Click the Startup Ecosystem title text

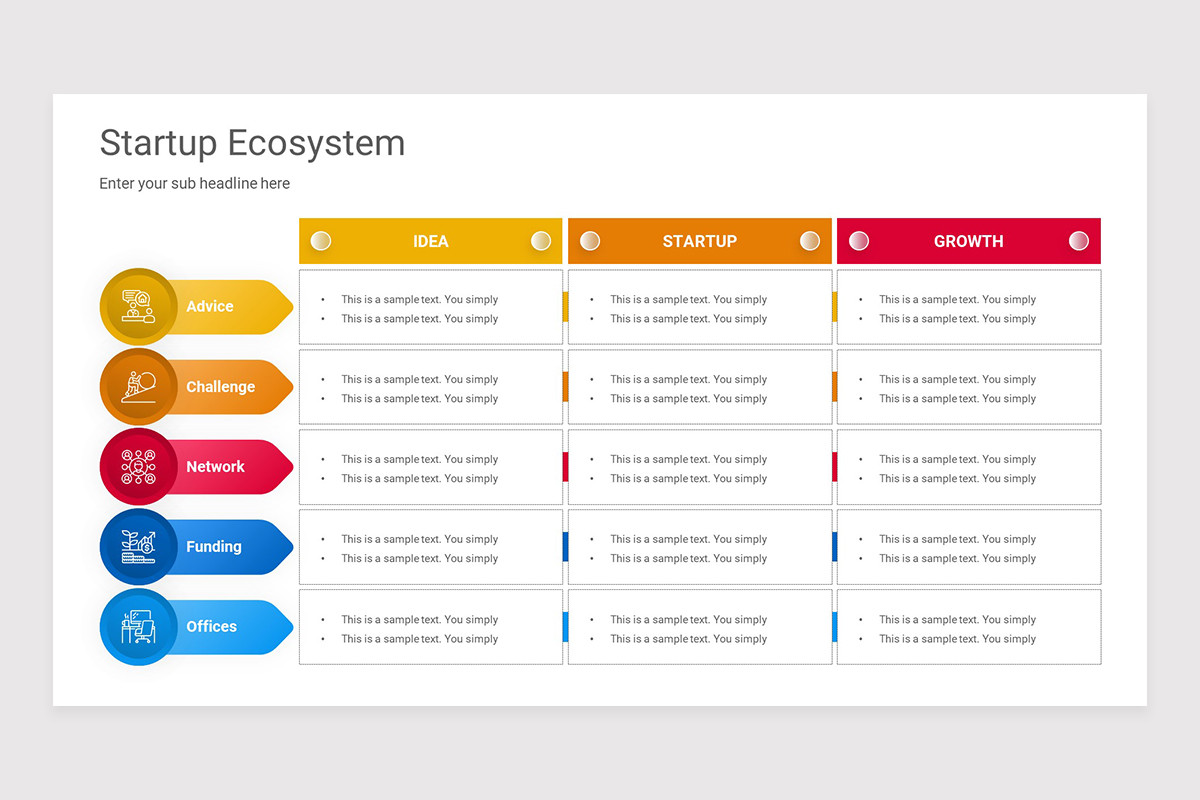pos(252,143)
